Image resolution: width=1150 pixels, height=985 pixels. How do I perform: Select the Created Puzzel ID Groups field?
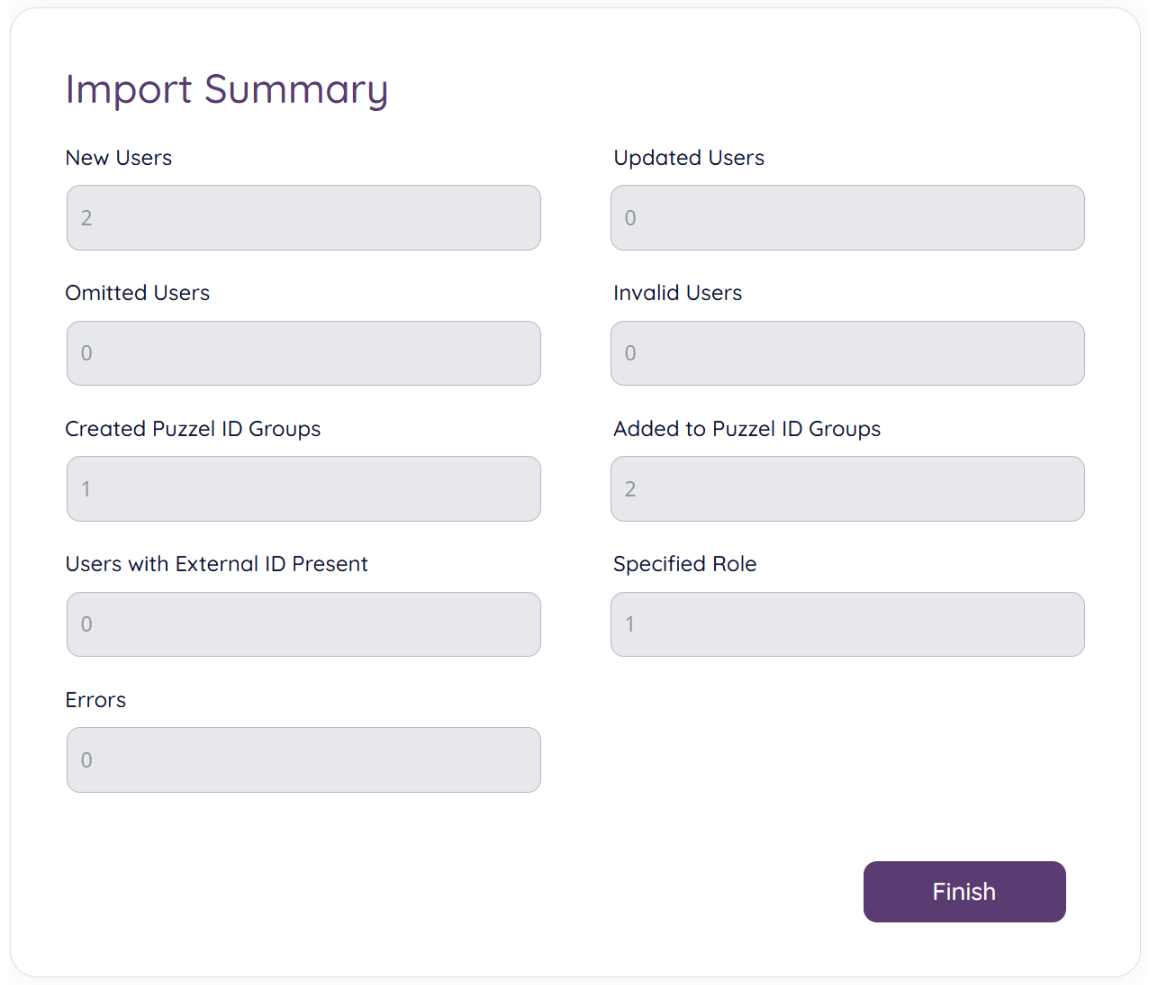[303, 489]
